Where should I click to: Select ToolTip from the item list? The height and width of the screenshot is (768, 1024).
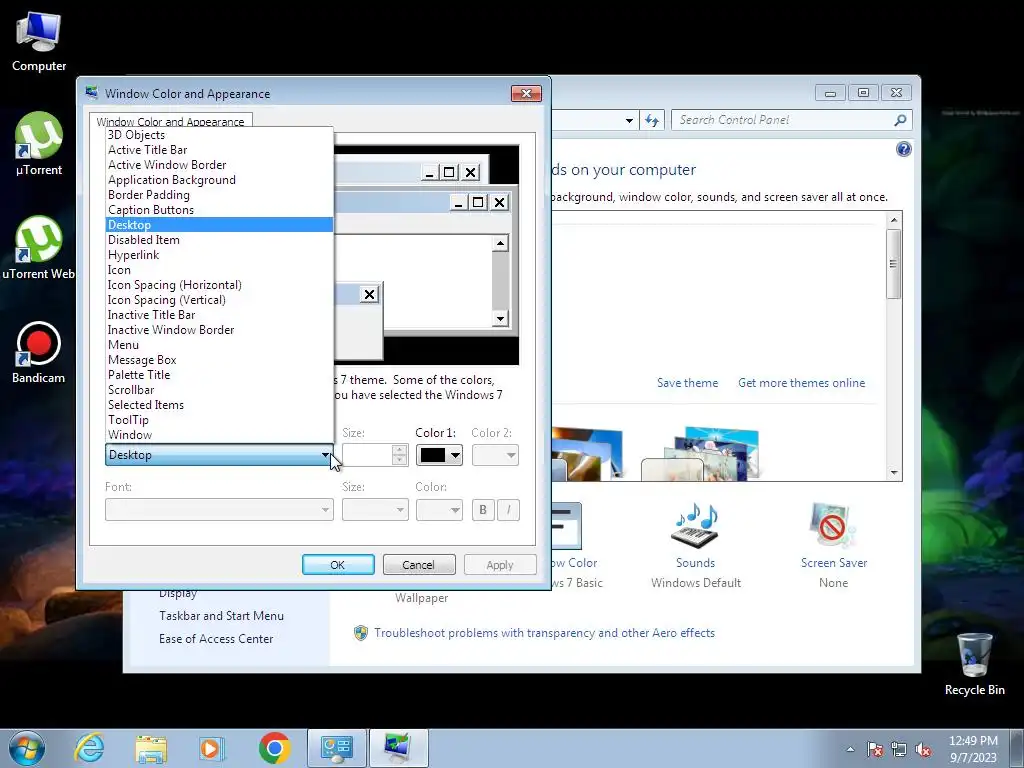coord(219,420)
